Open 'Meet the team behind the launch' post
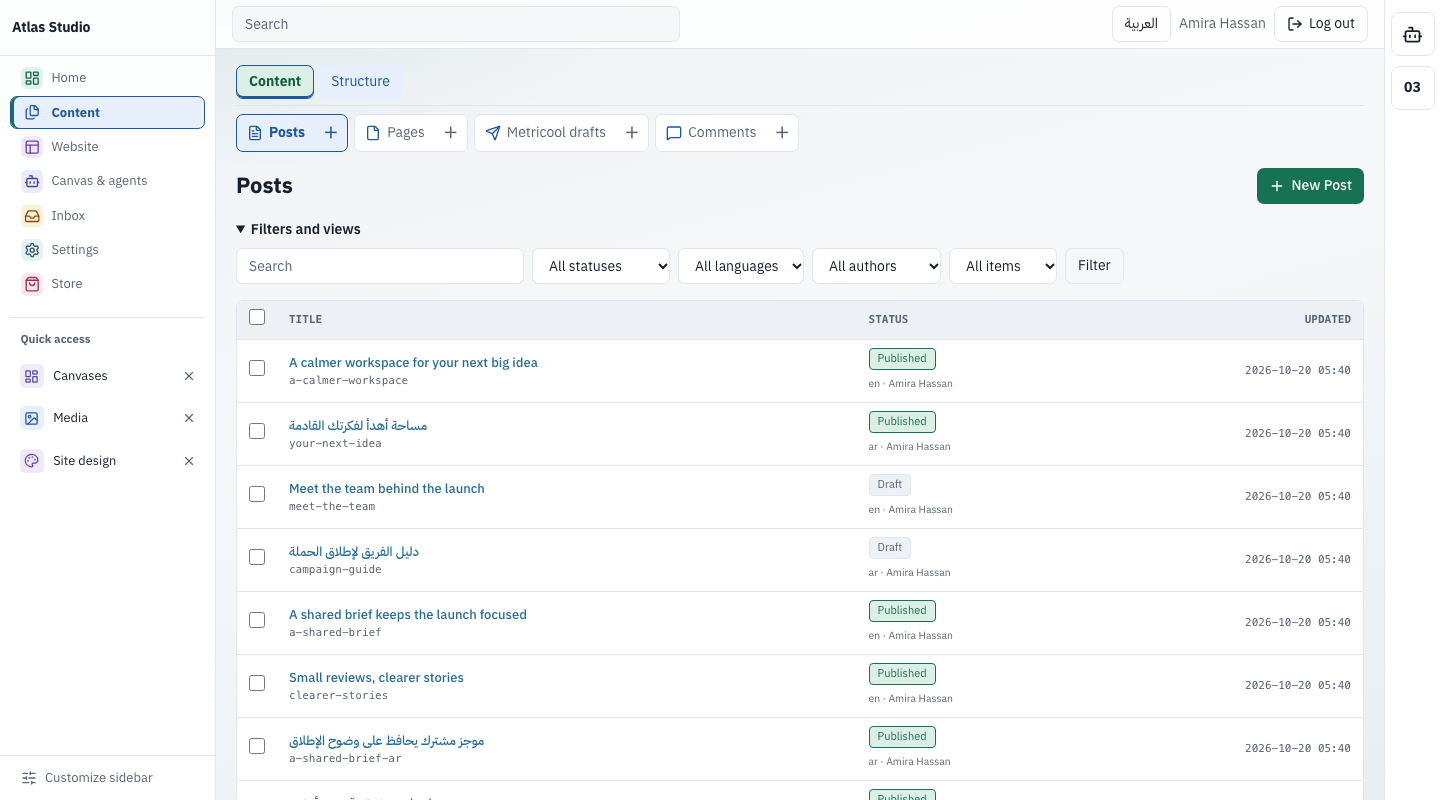The height and width of the screenshot is (800, 1440). (x=387, y=489)
